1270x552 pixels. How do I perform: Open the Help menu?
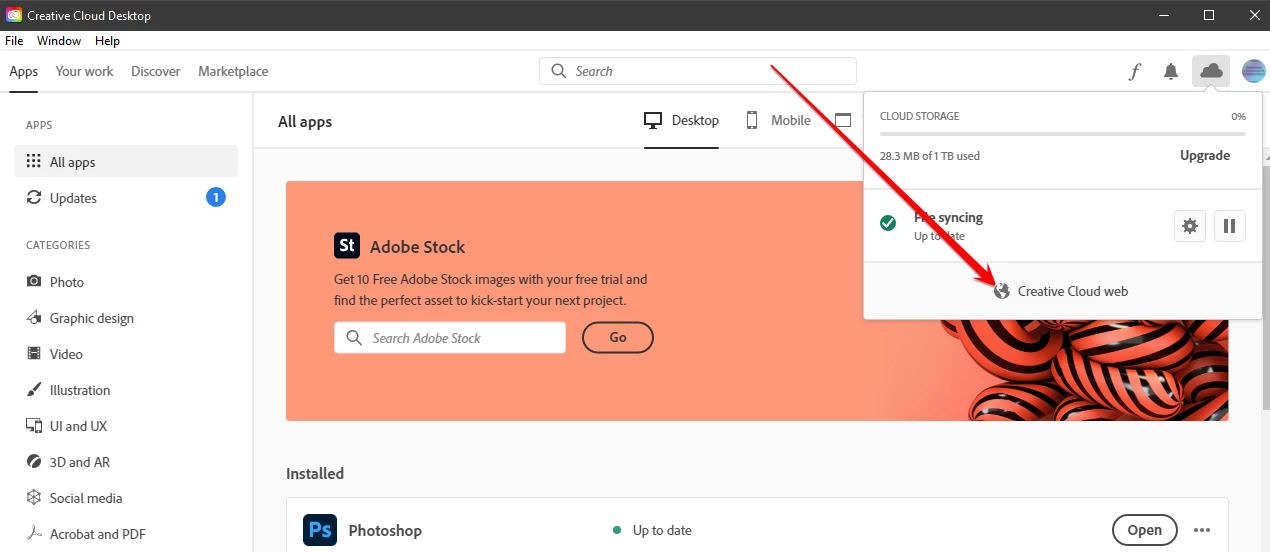[107, 41]
